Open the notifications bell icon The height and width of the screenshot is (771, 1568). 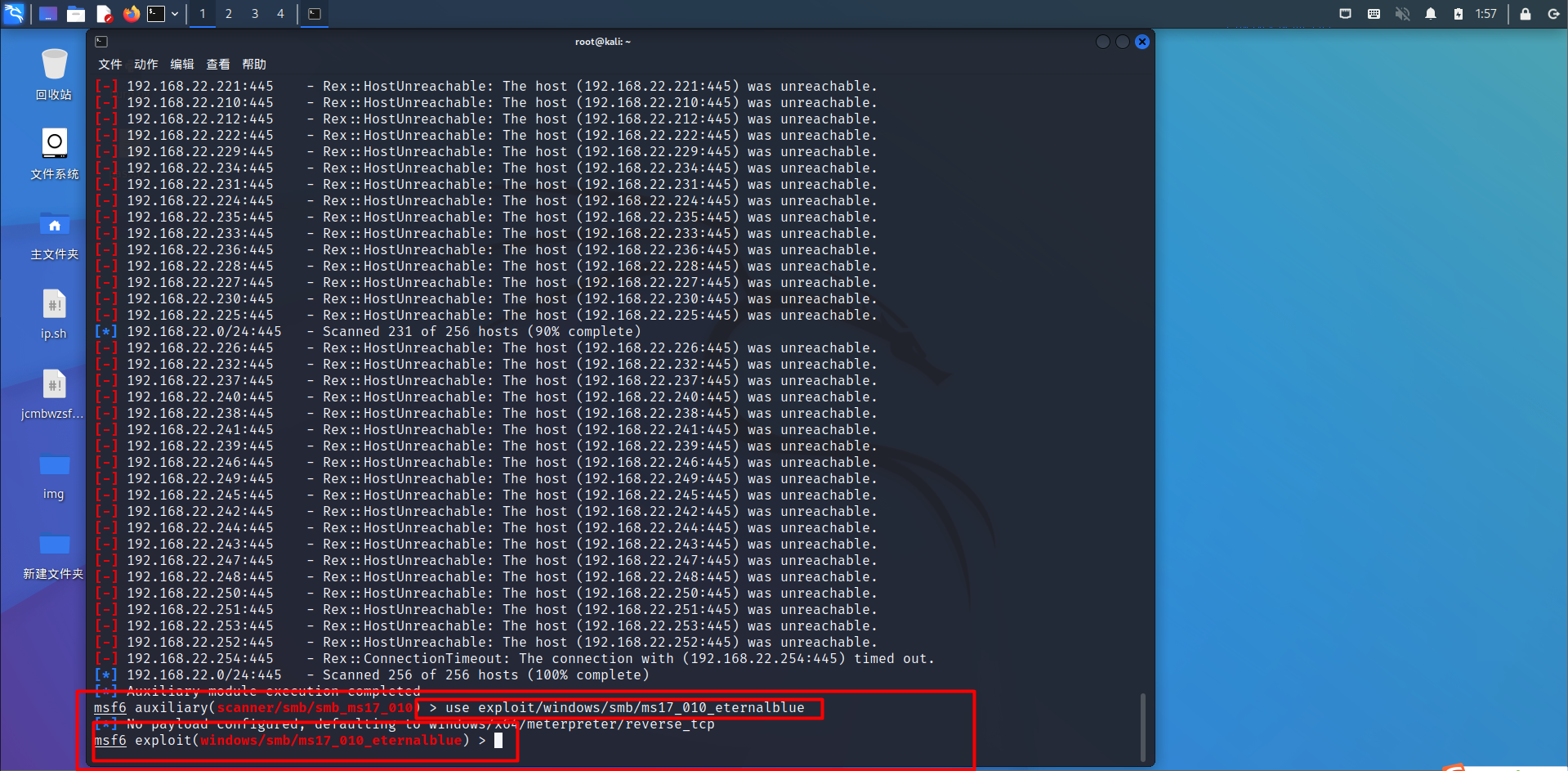coord(1431,14)
